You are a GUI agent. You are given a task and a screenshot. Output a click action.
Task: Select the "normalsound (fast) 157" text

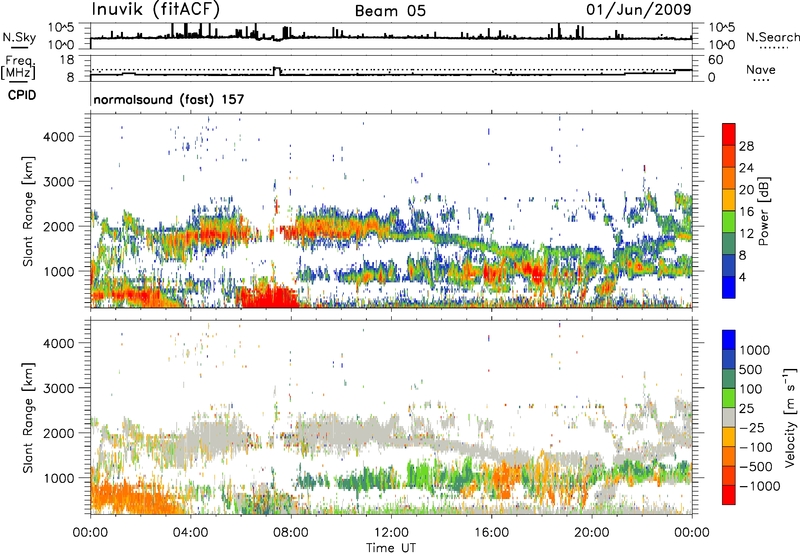pos(169,99)
